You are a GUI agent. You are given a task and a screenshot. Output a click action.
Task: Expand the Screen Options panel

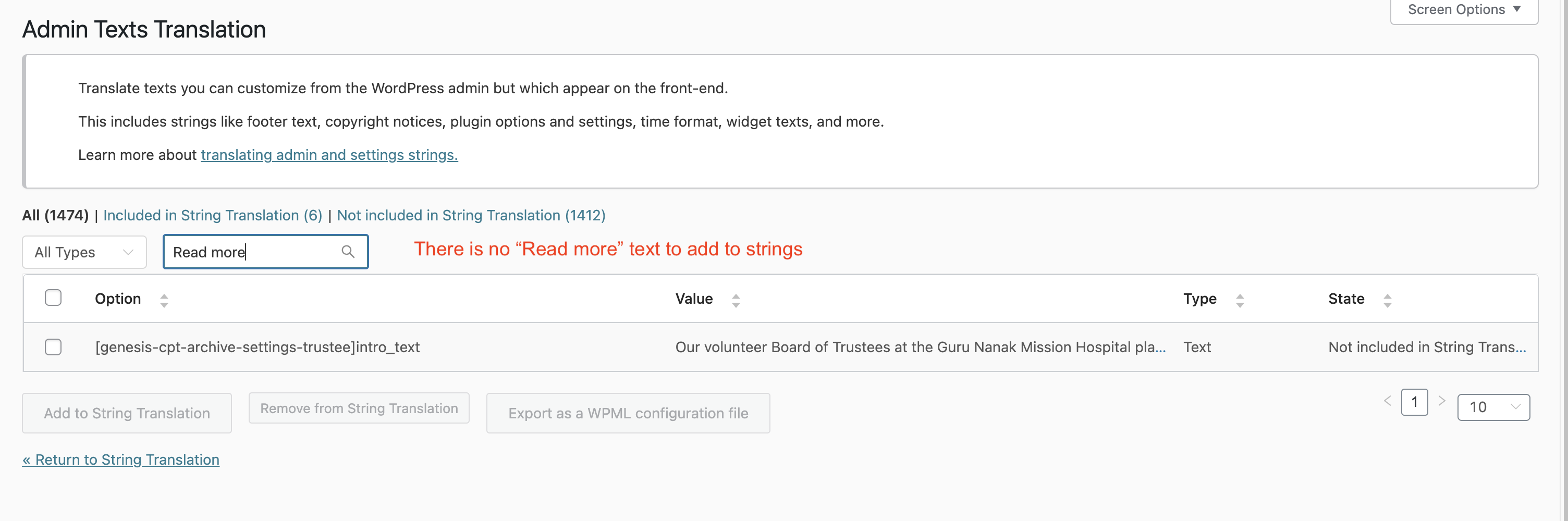[1463, 10]
